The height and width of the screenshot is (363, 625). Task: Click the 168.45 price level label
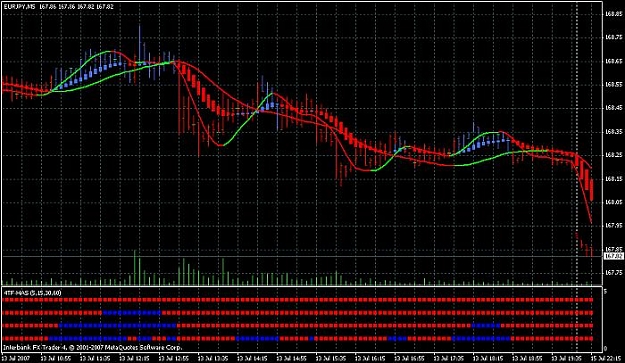pyautogui.click(x=613, y=108)
